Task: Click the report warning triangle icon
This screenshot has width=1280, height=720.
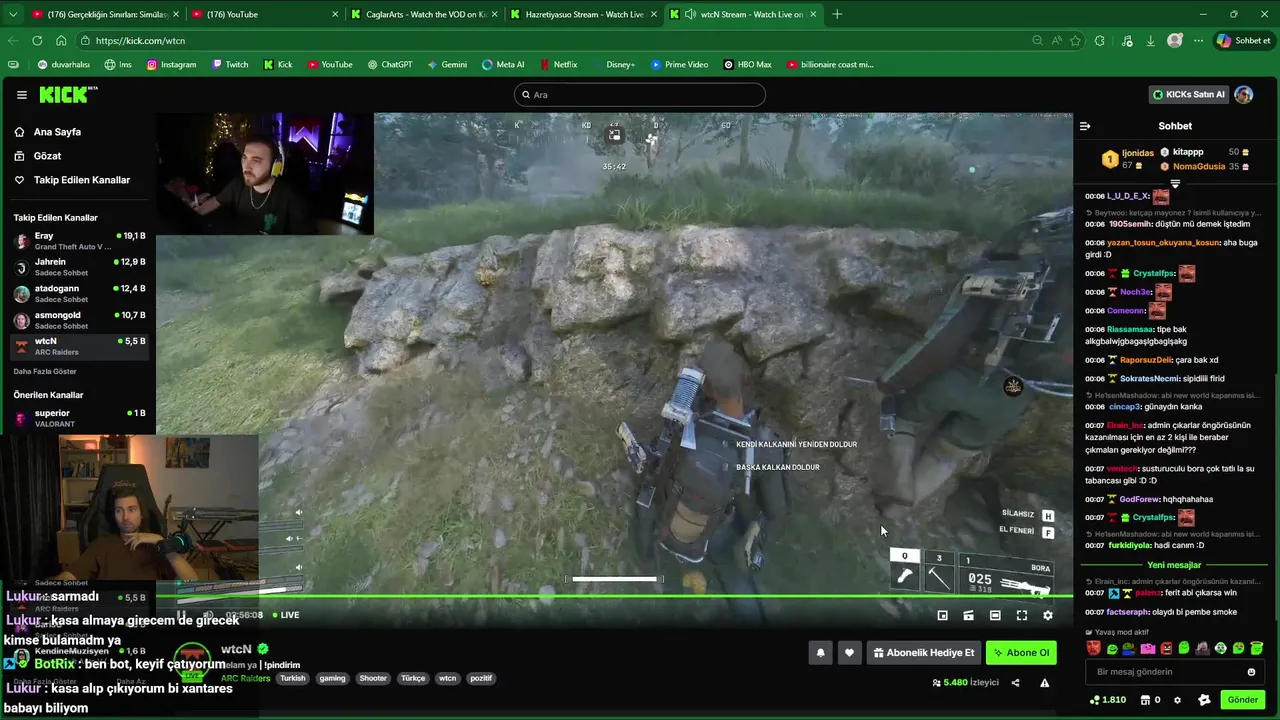Action: [1044, 683]
